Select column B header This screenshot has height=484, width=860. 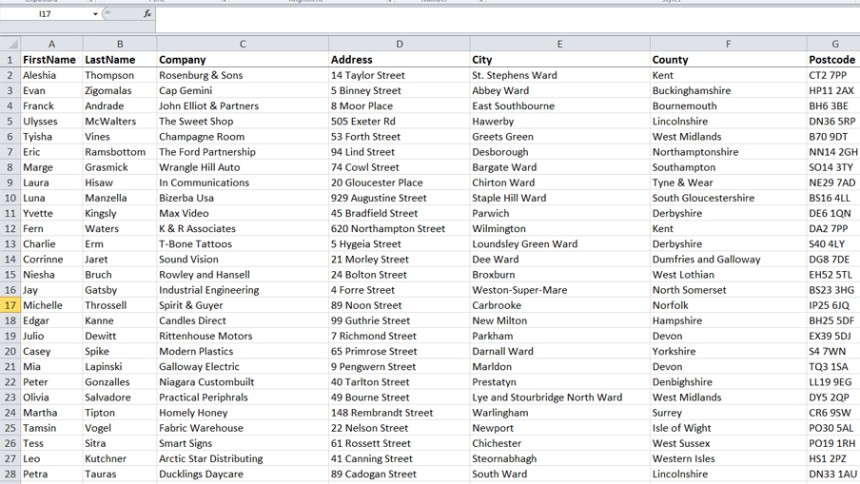coord(120,44)
